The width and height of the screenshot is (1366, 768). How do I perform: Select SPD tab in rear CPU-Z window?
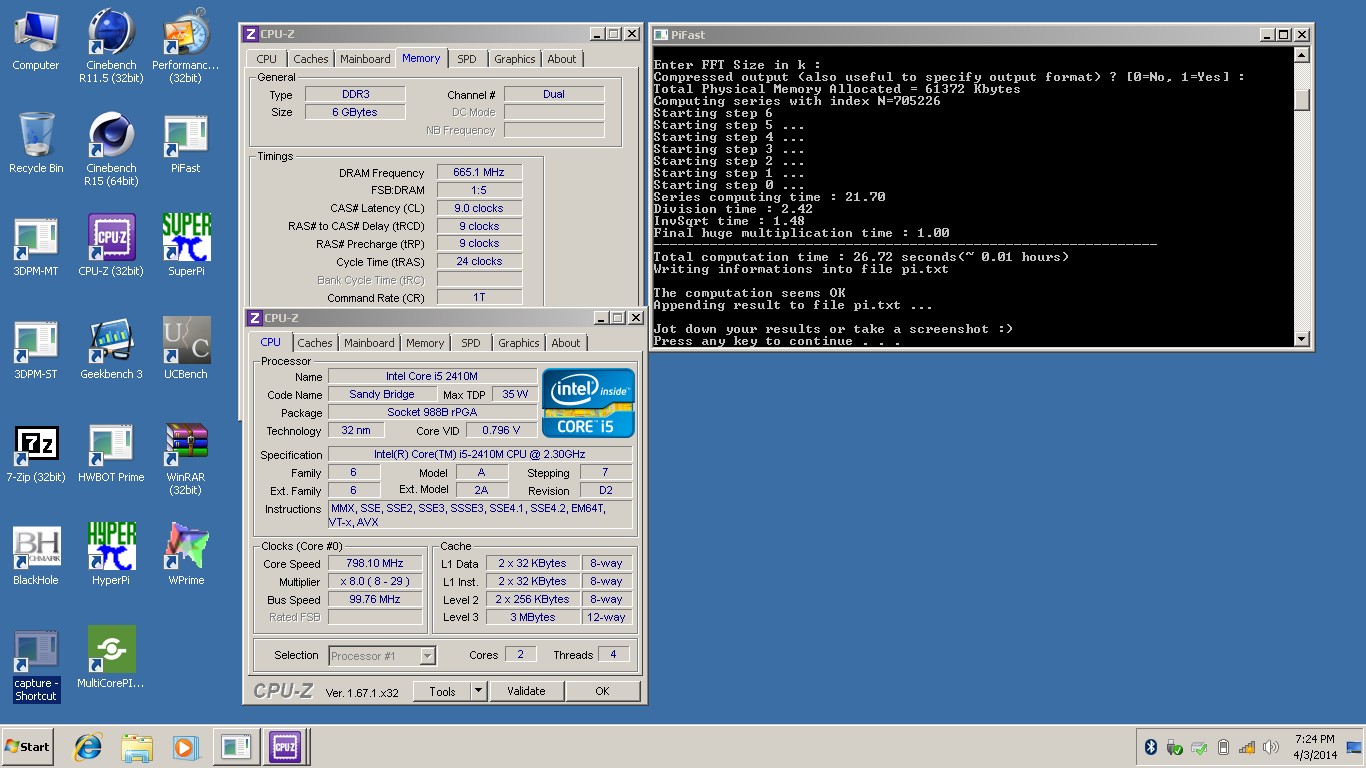click(467, 59)
